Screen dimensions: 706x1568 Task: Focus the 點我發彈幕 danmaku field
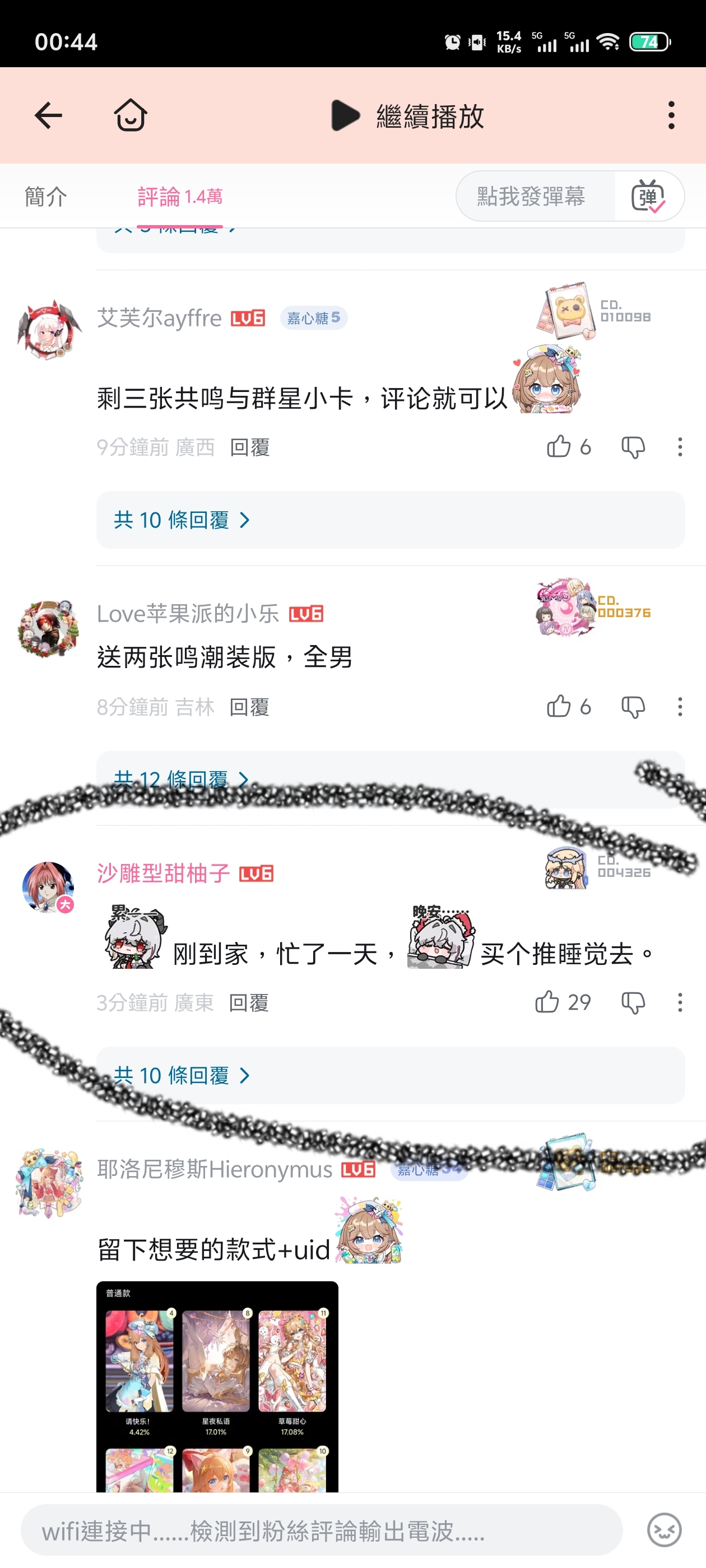531,196
